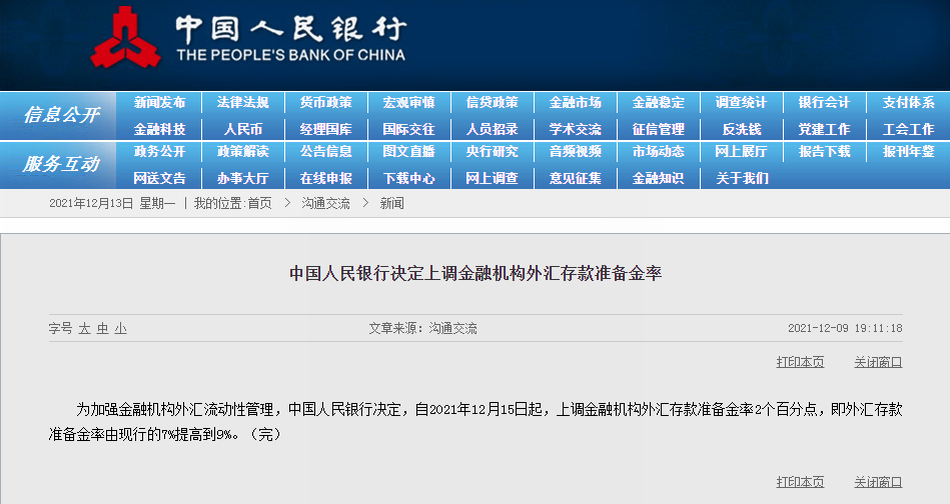Go to 货币政策 section

tap(326, 102)
